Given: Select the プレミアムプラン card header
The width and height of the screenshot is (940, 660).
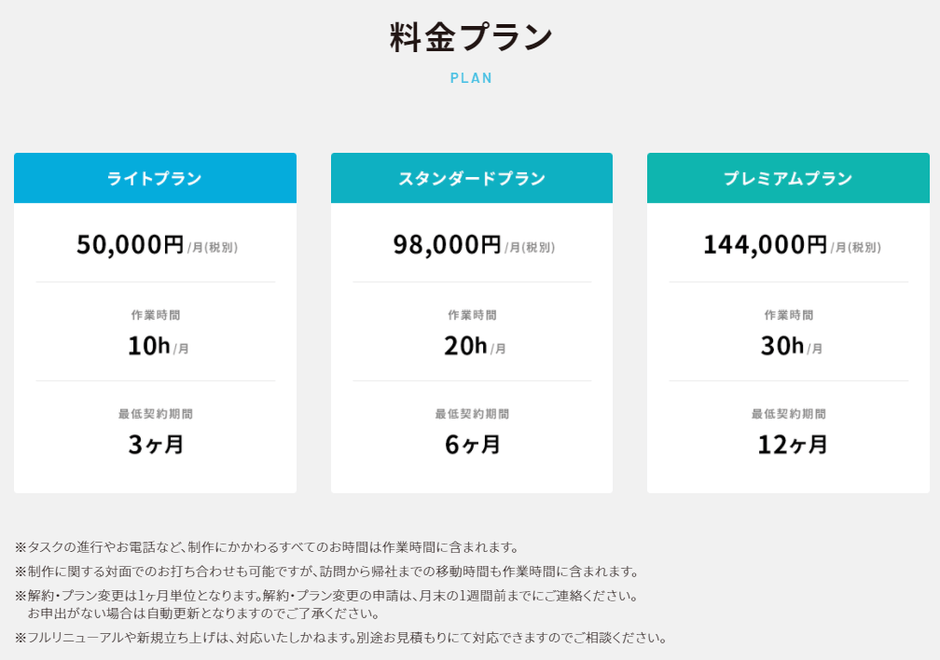Looking at the screenshot, I should [x=788, y=178].
